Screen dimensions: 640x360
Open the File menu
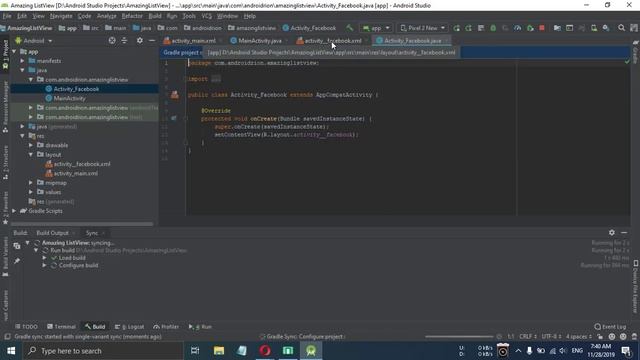click(x=7, y=16)
